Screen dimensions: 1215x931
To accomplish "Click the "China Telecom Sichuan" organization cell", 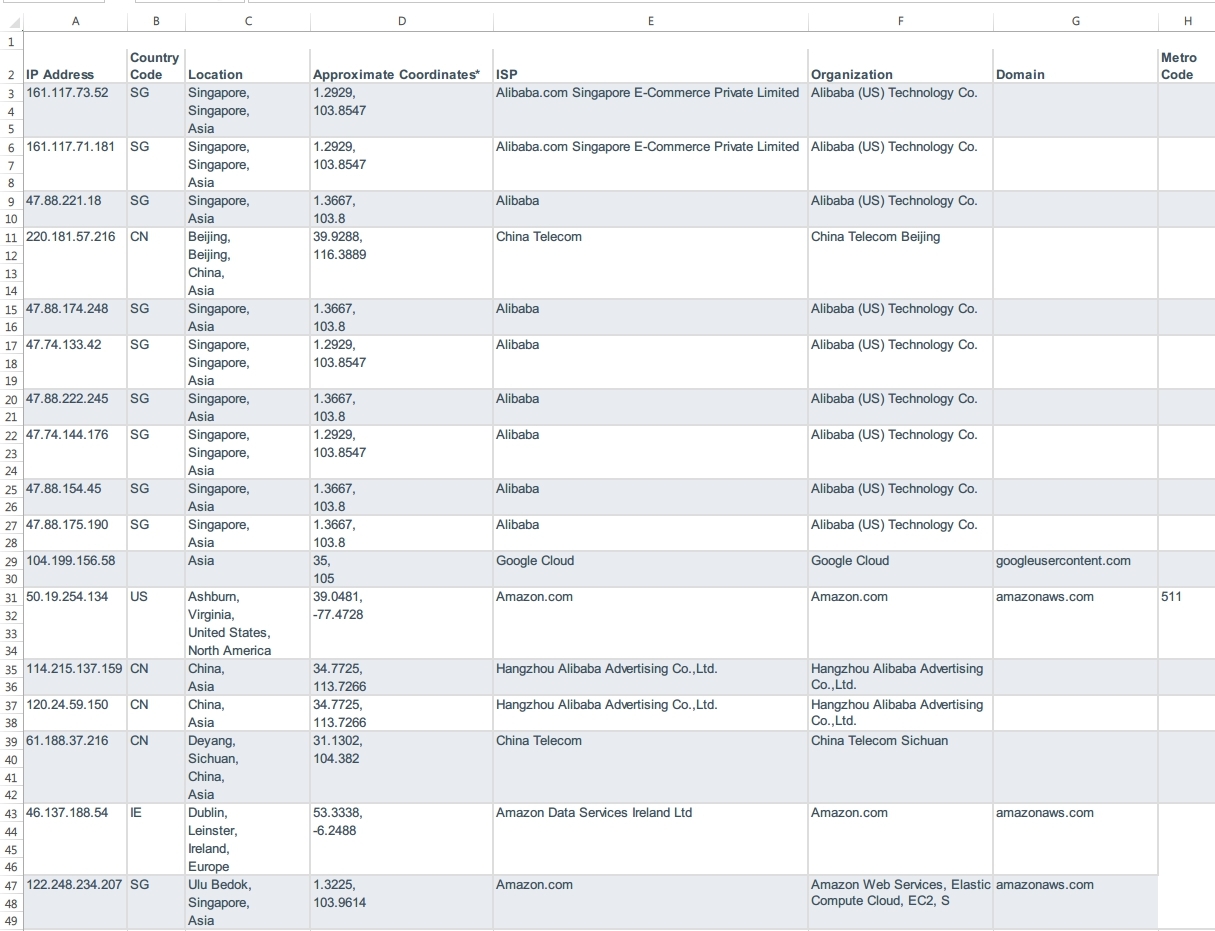I will 900,767.
